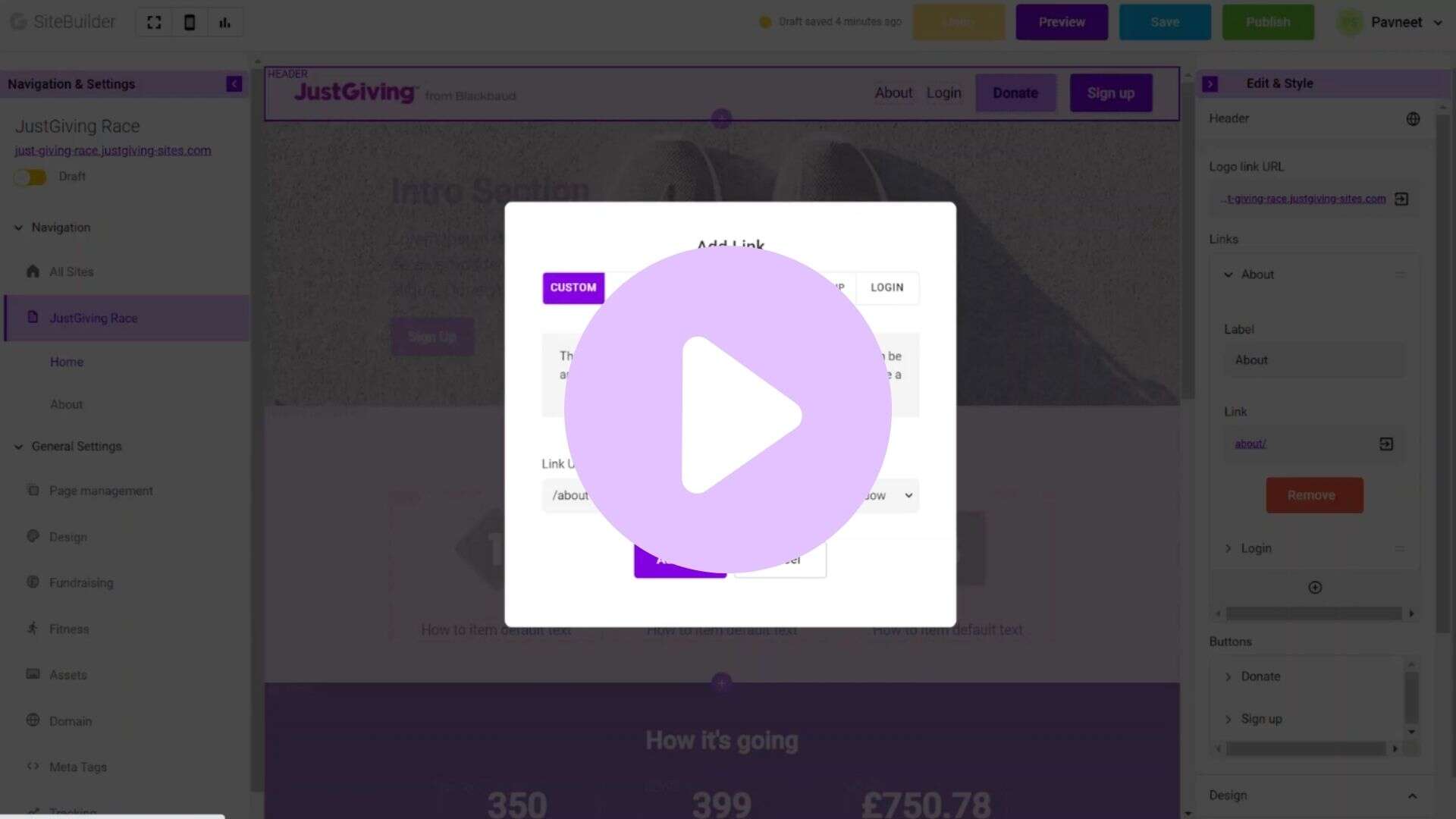
Task: Open the Fitness settings icon
Action: pos(33,629)
